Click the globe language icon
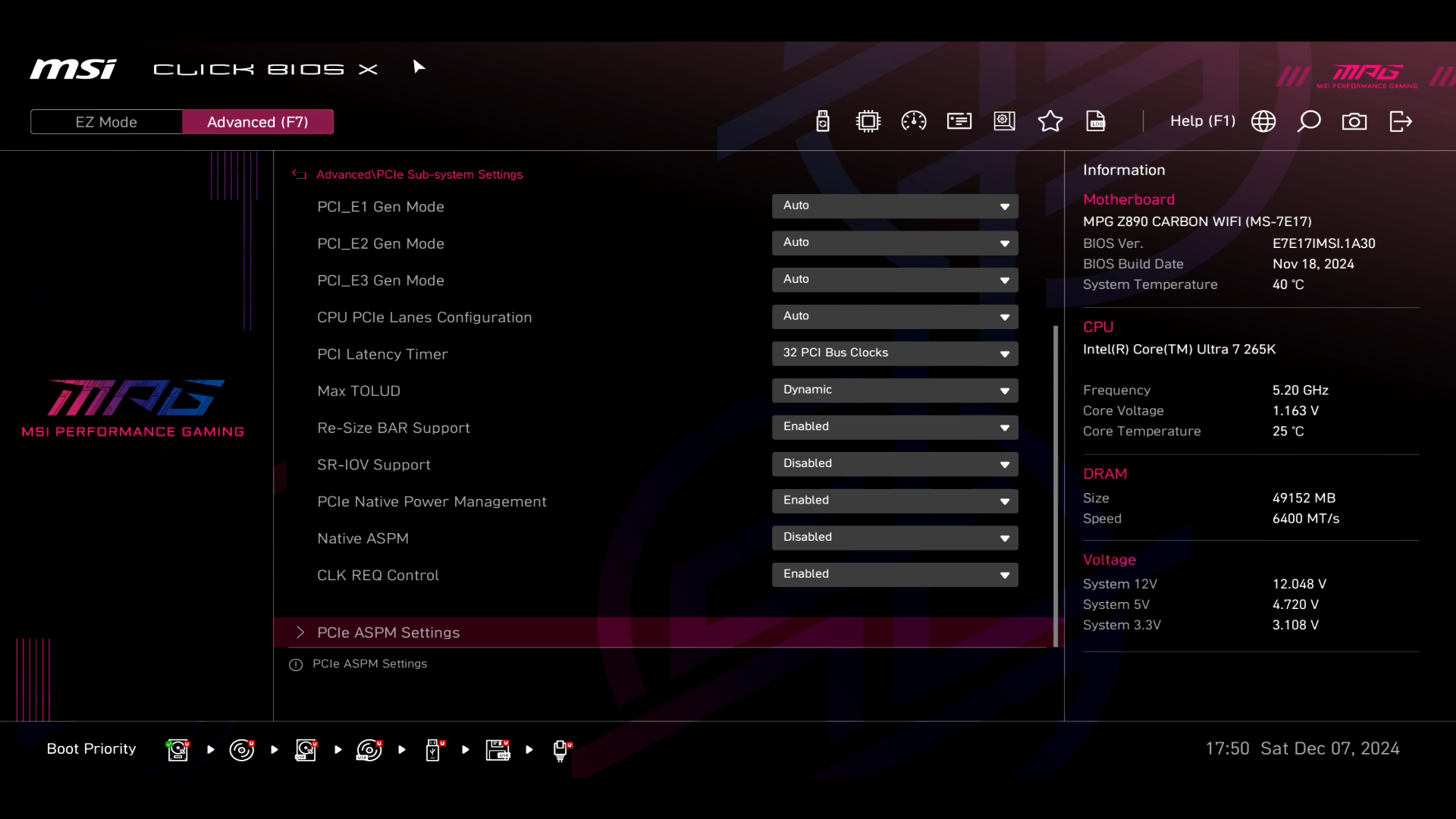Screen dimensions: 1456x819 click(1263, 121)
